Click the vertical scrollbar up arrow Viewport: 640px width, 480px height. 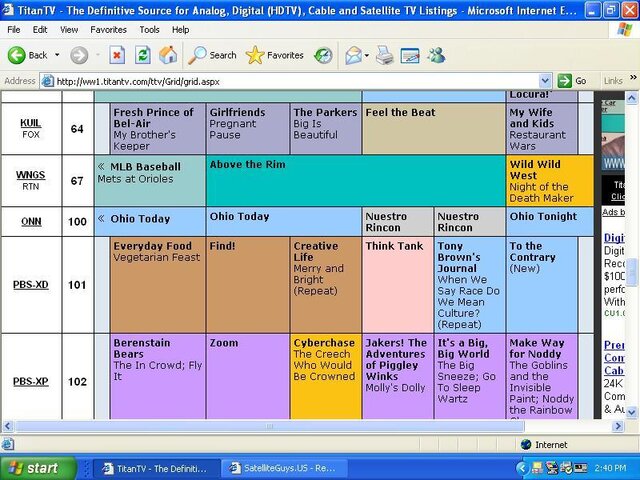pos(631,98)
